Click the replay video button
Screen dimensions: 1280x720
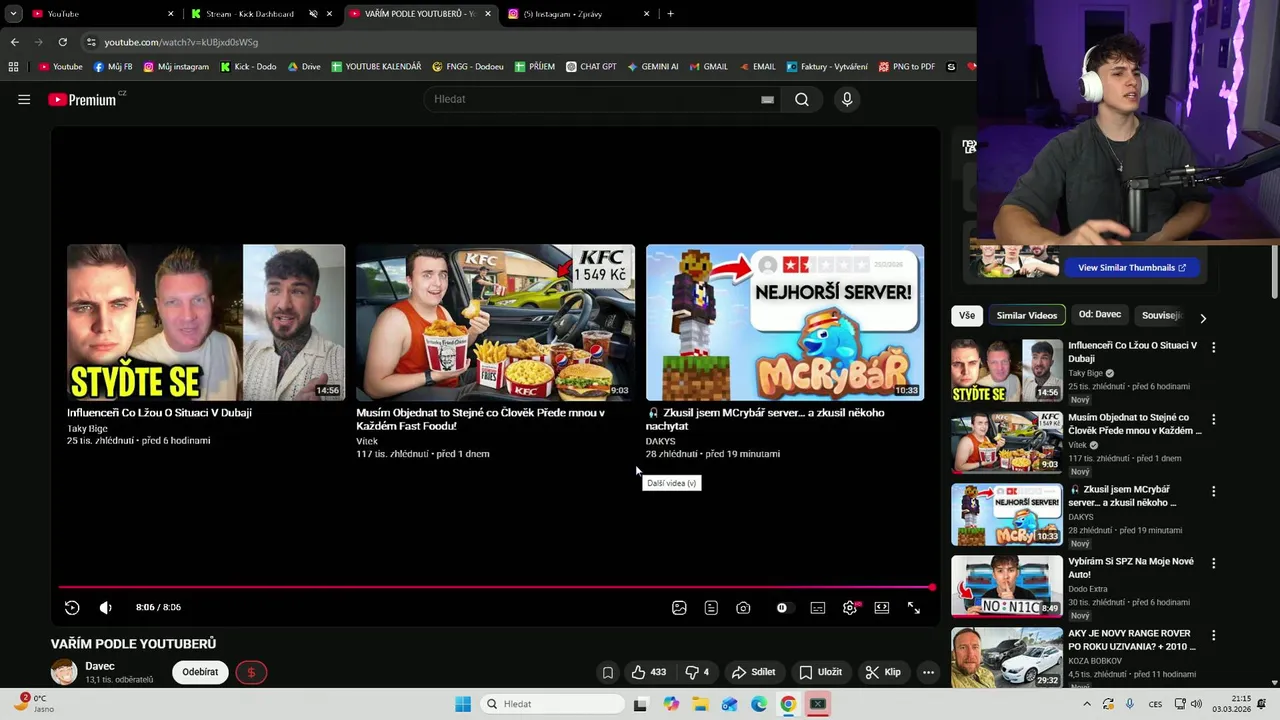[72, 608]
